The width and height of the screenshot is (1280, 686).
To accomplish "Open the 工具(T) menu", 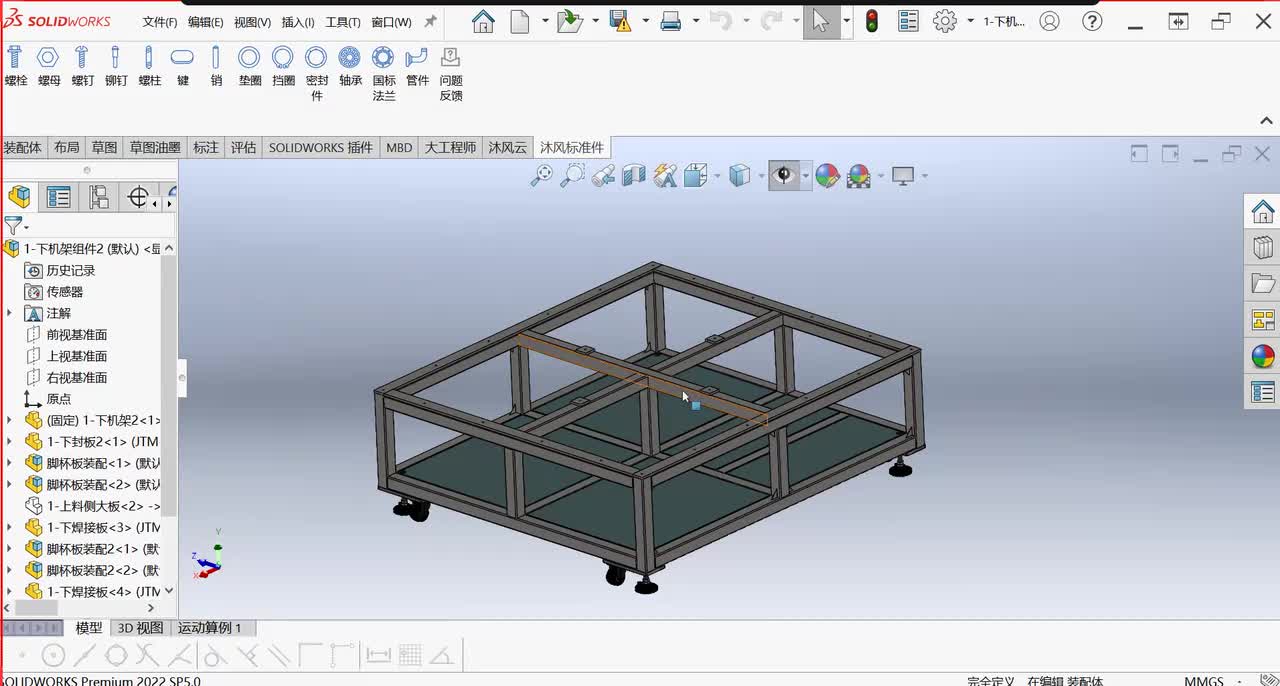I will [343, 22].
